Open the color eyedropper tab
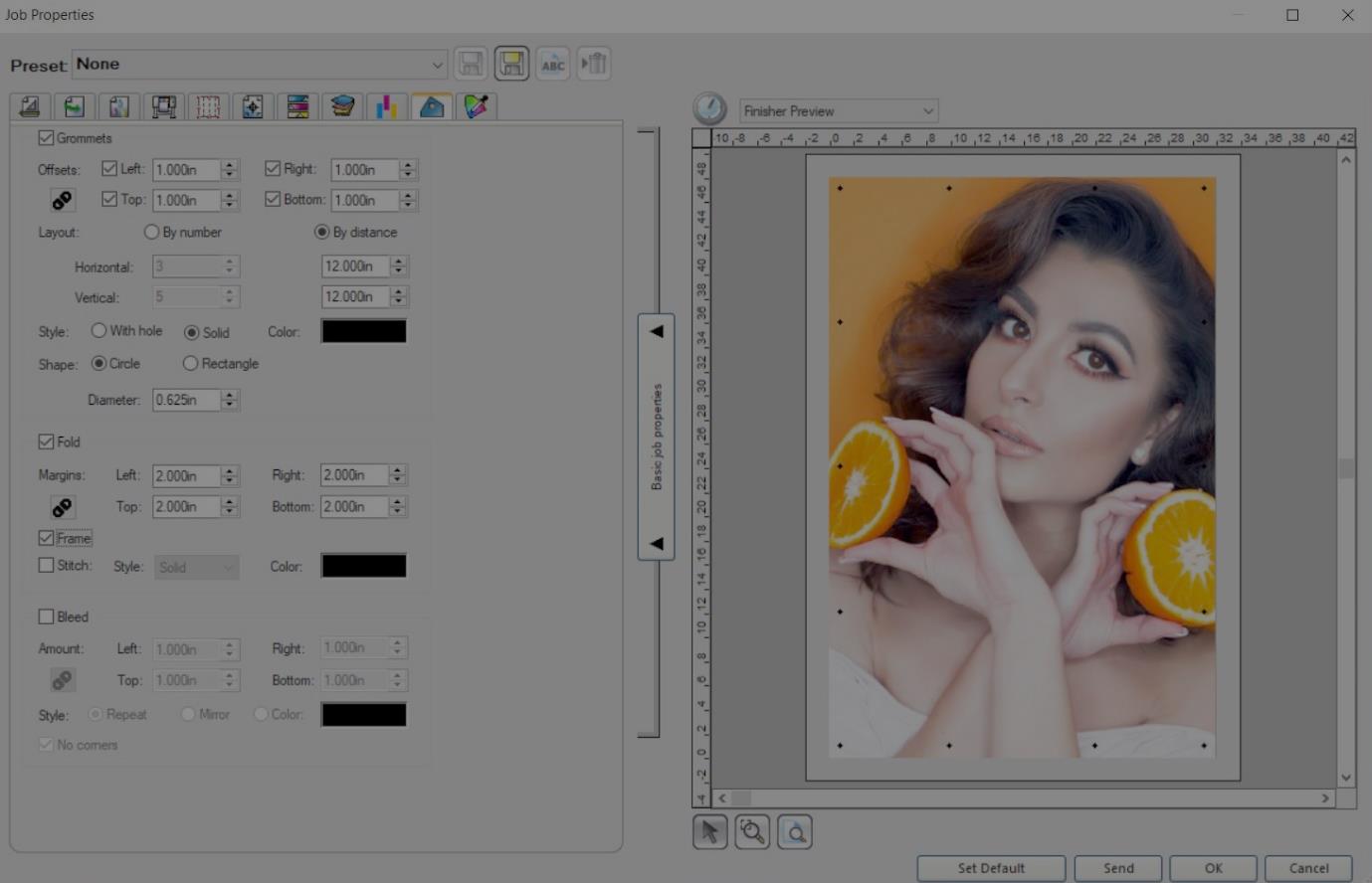 click(x=477, y=106)
